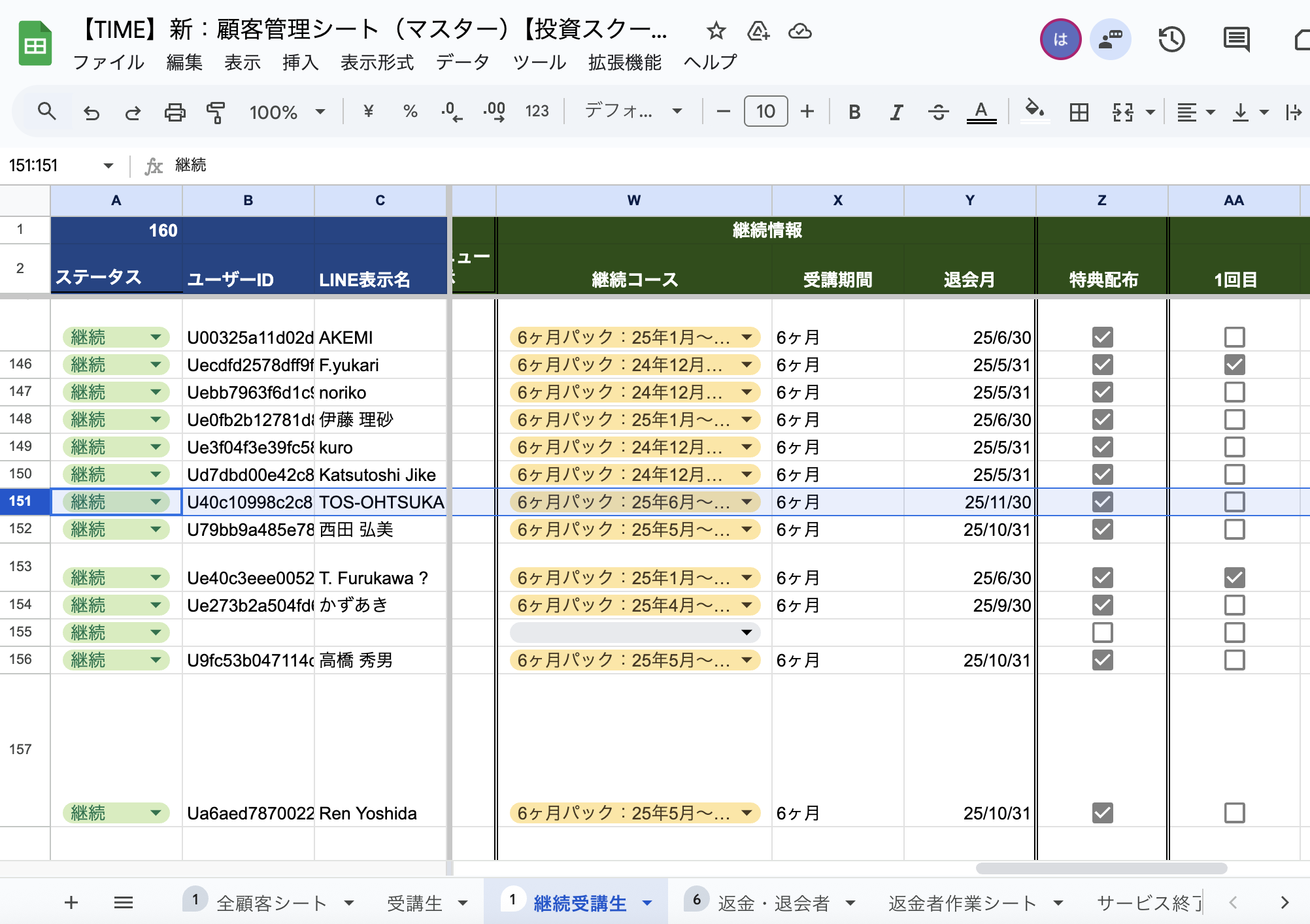Viewport: 1310px width, 924px height.
Task: Toggle bold formatting
Action: click(x=854, y=112)
